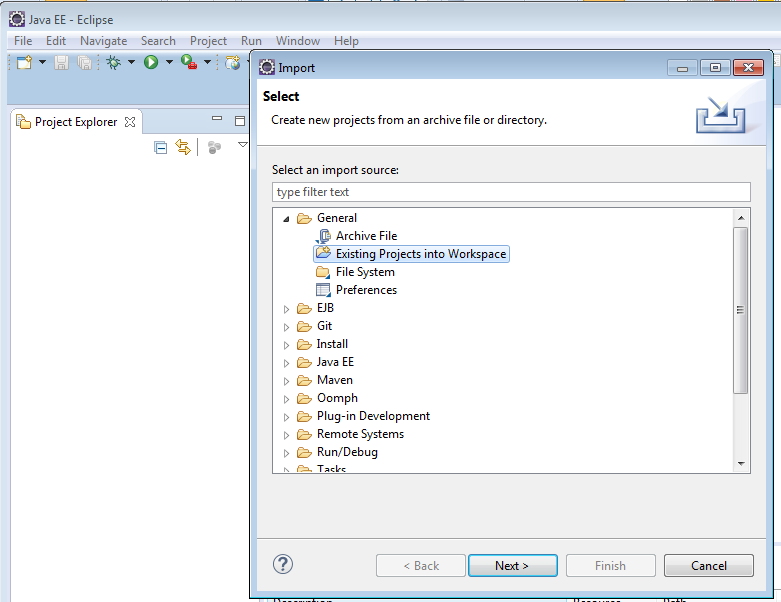Open the Edit menu
The image size is (781, 602).
[x=56, y=41]
